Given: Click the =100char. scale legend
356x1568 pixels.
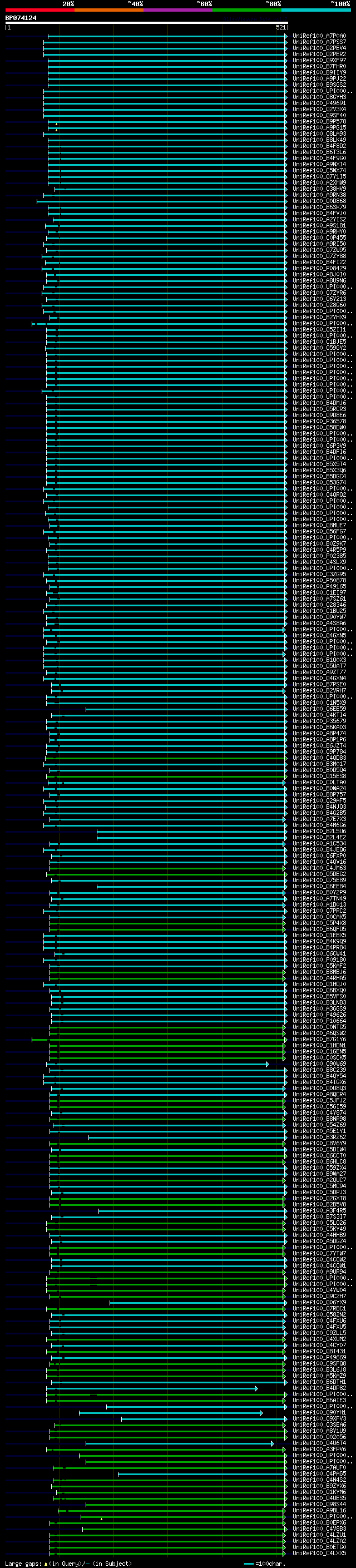Looking at the screenshot, I should [x=265, y=1563].
